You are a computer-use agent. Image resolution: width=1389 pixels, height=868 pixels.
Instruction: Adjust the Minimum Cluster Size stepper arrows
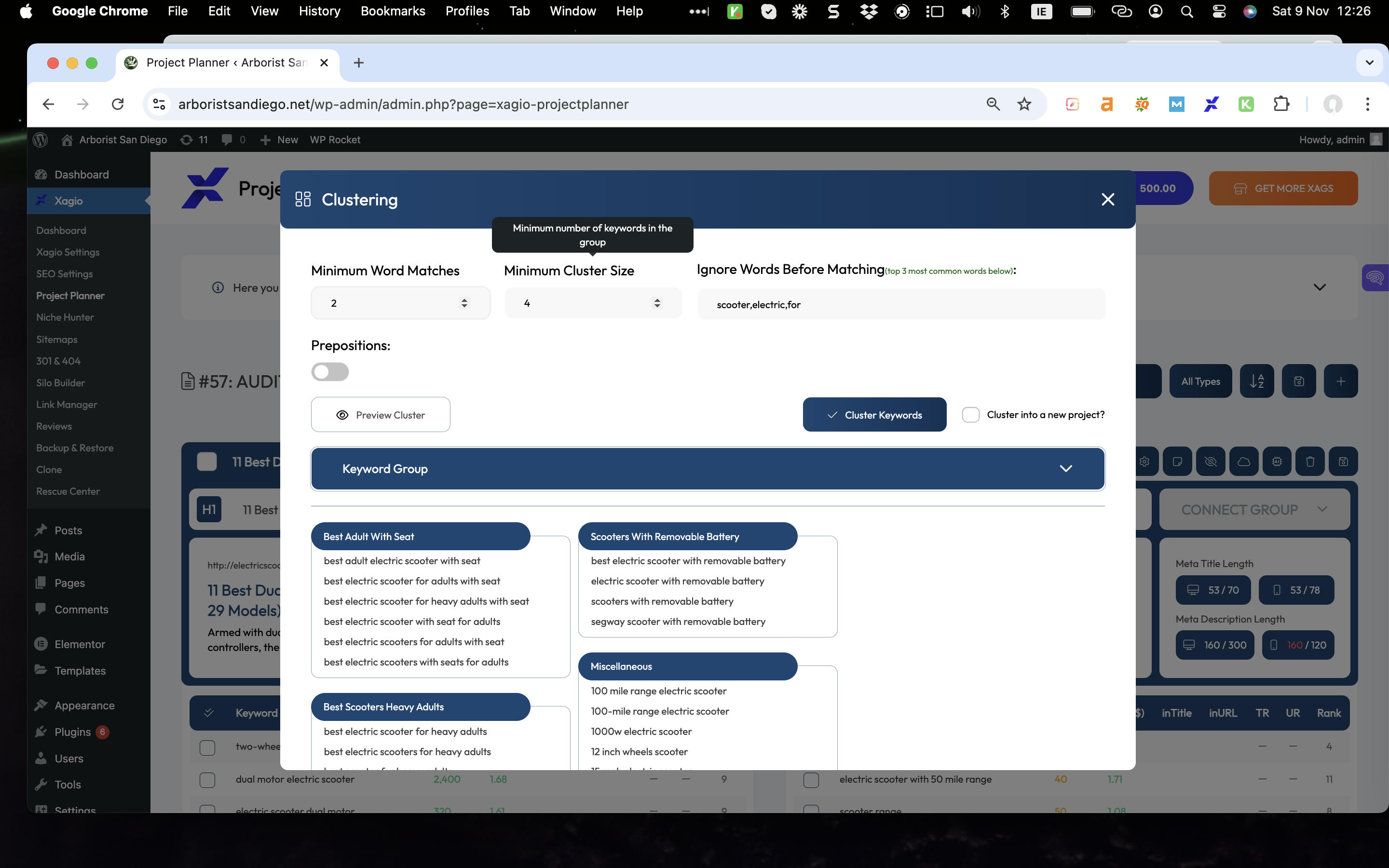657,302
